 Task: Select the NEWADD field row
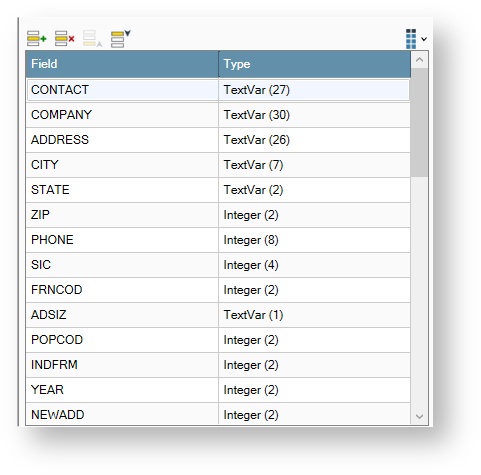218,414
